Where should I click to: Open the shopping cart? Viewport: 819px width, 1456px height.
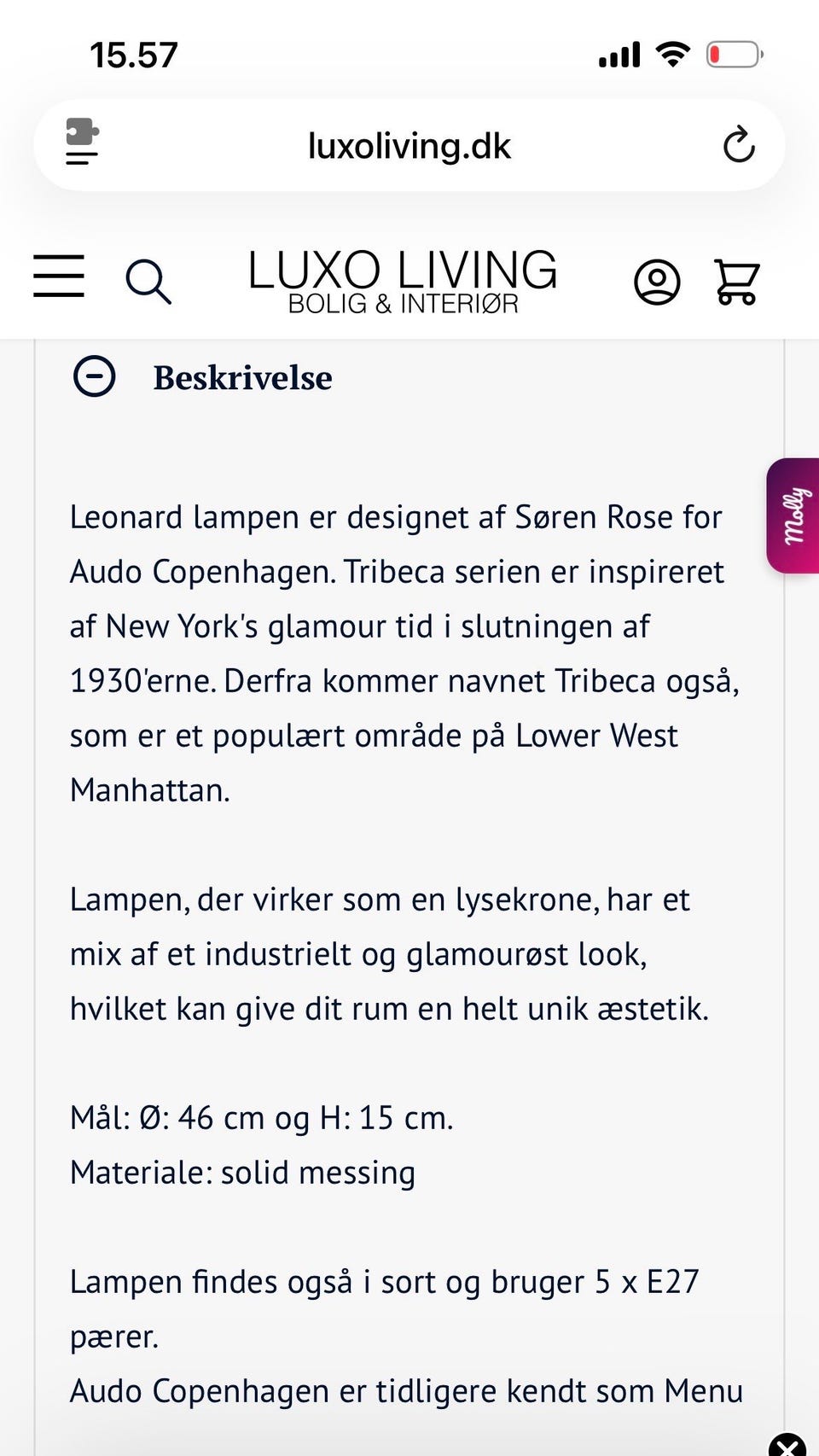pyautogui.click(x=736, y=282)
